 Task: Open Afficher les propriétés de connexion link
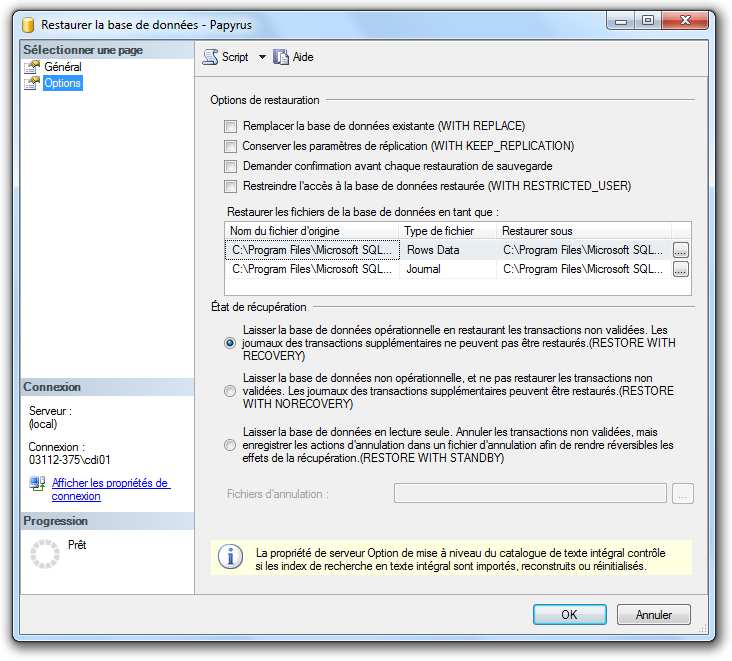pos(110,489)
